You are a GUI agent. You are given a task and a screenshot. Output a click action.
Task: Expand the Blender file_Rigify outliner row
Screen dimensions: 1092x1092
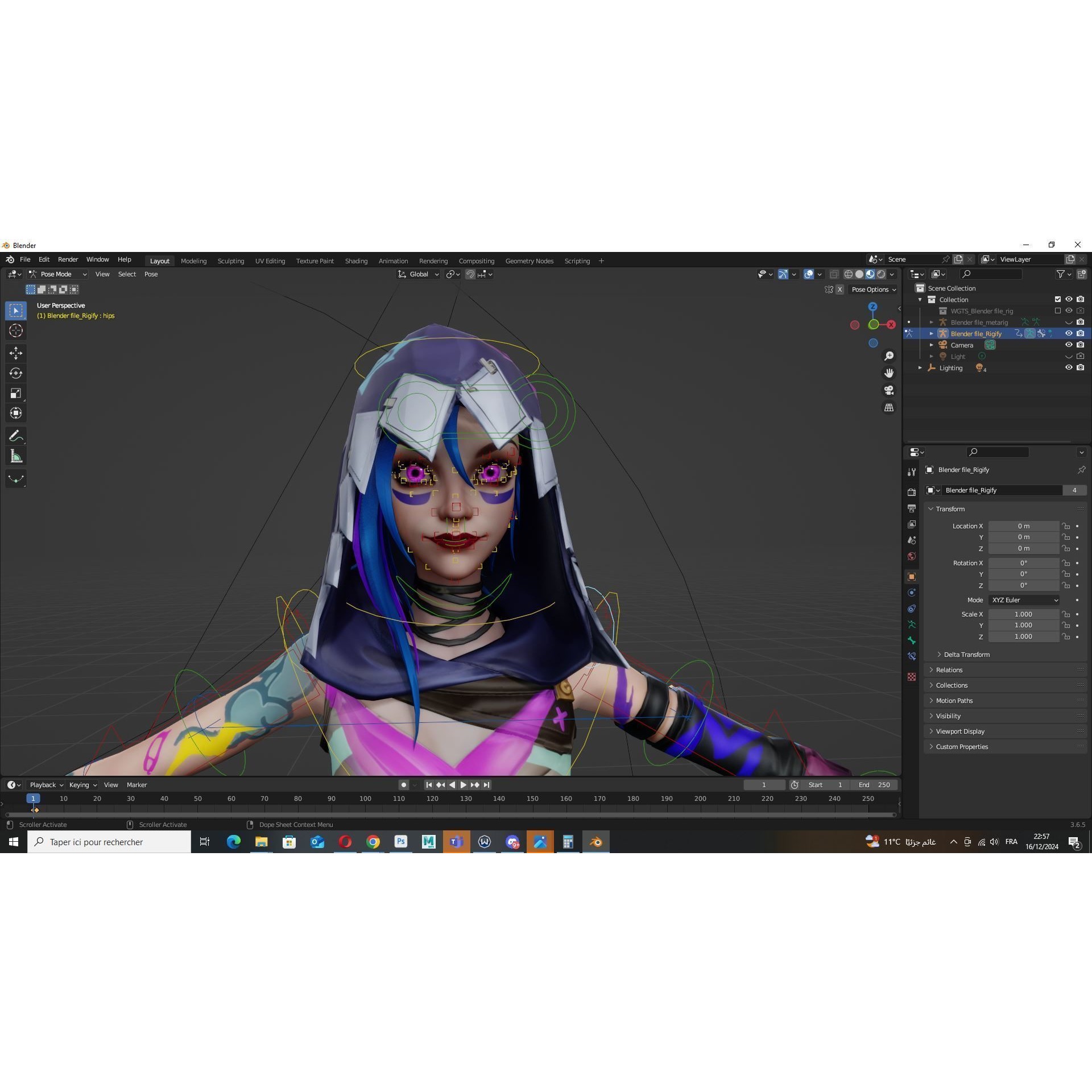coord(932,333)
